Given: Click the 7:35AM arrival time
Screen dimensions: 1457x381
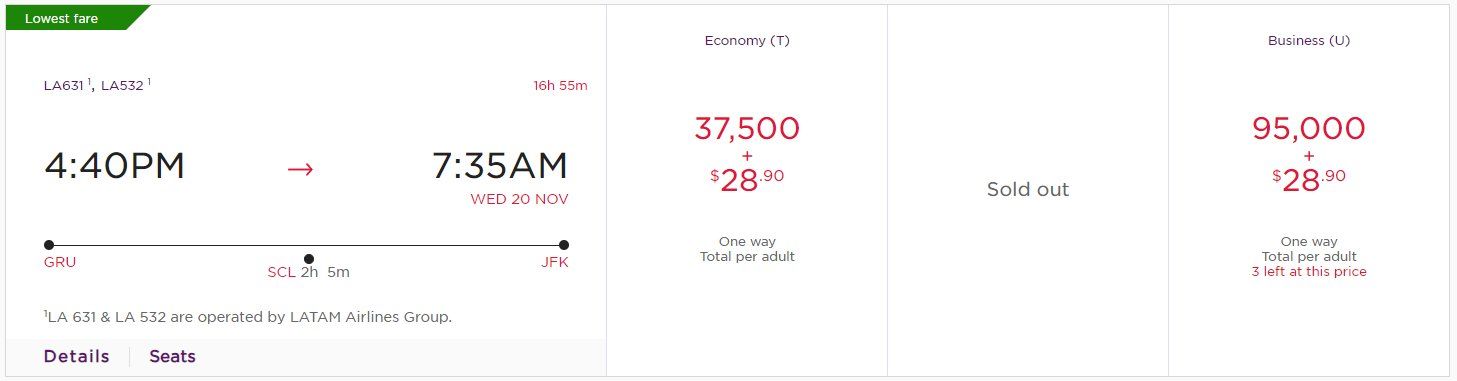Looking at the screenshot, I should pyautogui.click(x=500, y=166).
